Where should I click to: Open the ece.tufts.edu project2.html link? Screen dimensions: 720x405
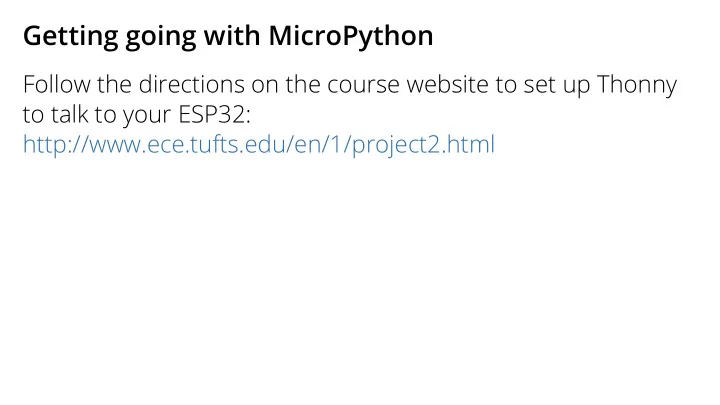click(x=259, y=144)
